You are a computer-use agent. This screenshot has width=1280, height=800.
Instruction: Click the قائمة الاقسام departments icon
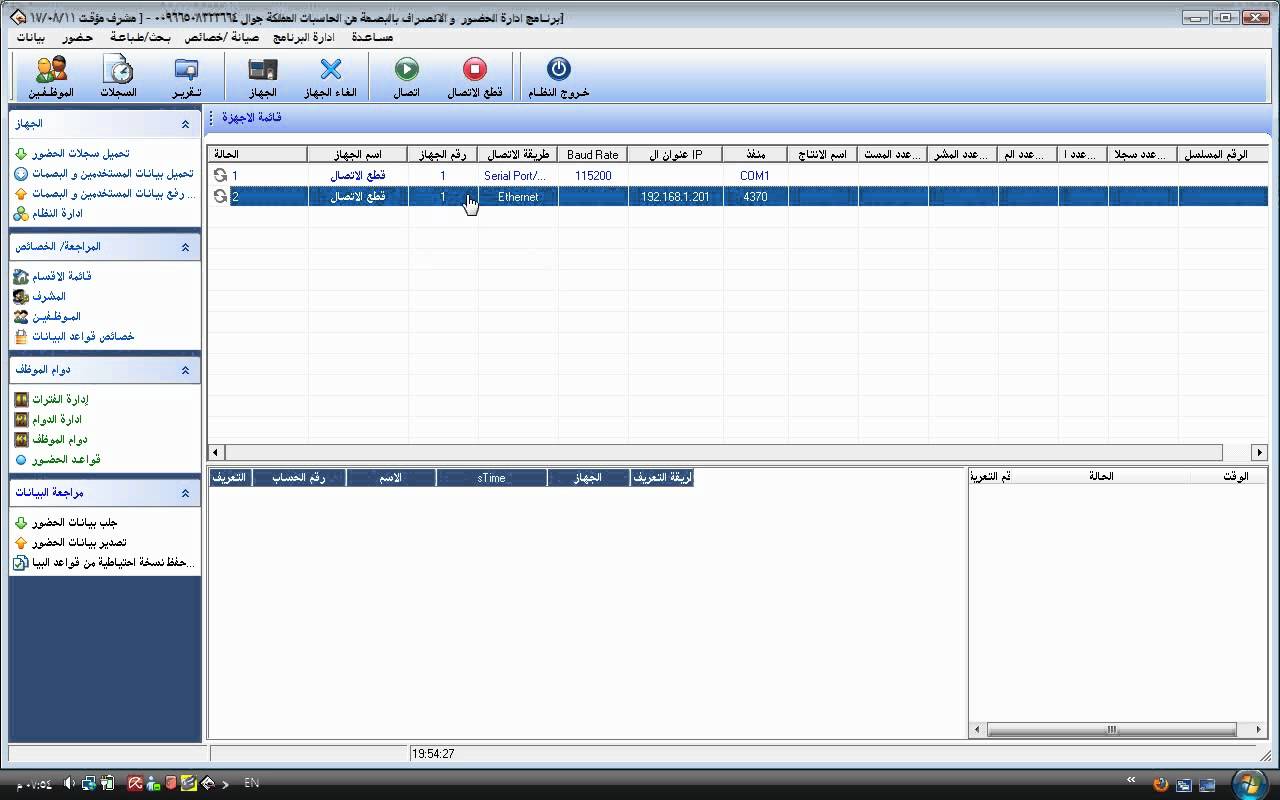coord(21,276)
